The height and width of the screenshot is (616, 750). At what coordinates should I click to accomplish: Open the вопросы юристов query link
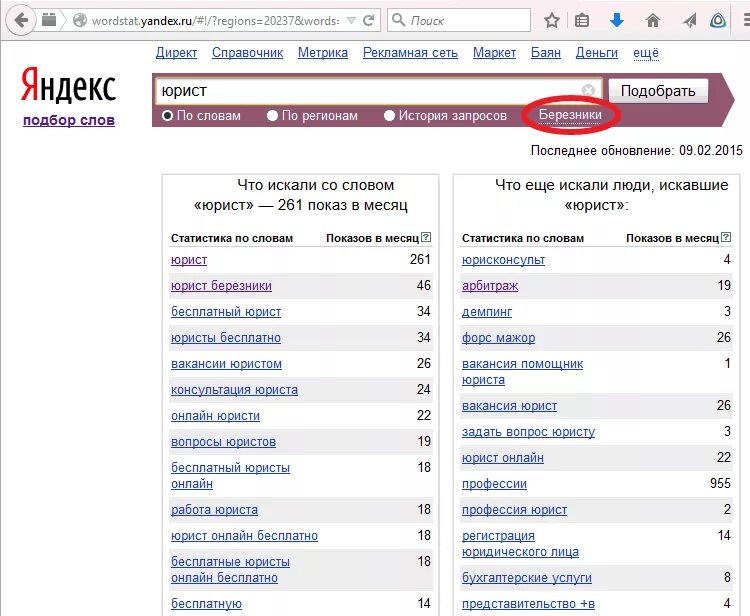click(223, 442)
